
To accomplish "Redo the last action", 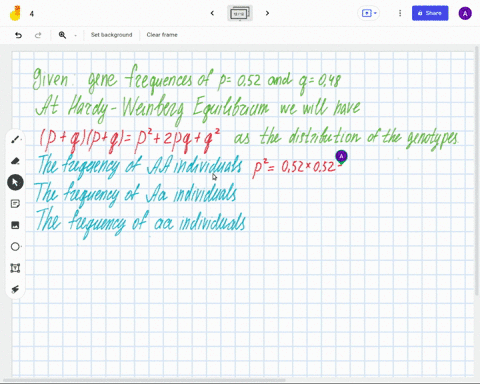I will pyautogui.click(x=38, y=35).
